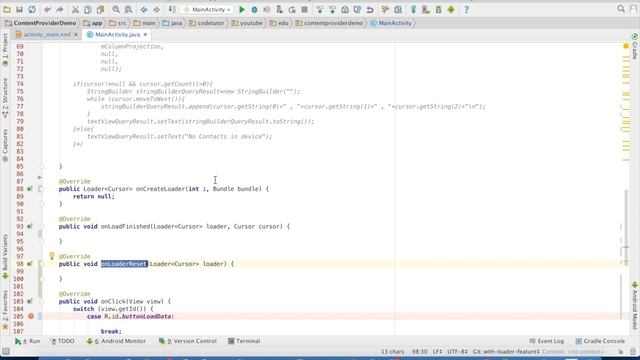
Task: Open the Structure tool window
Action: point(5,98)
